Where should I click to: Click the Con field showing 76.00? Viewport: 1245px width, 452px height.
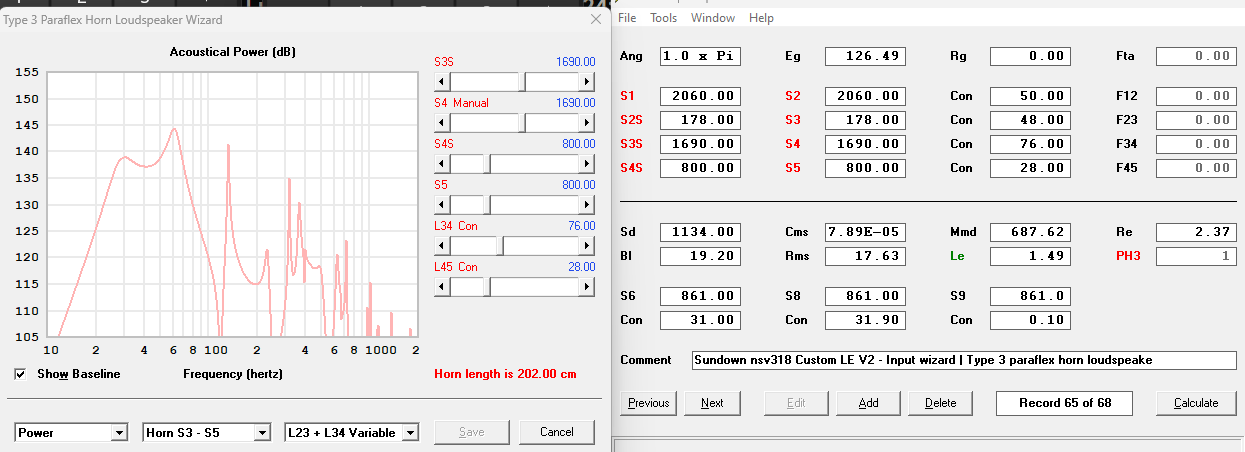click(1030, 144)
